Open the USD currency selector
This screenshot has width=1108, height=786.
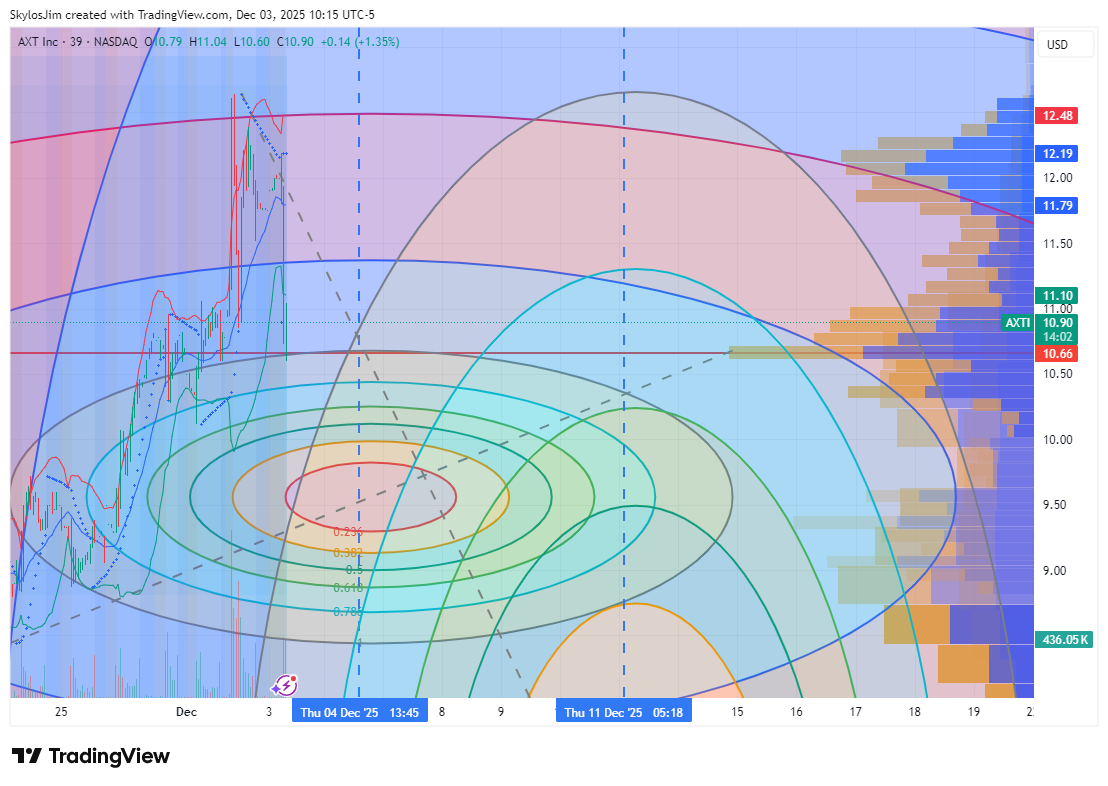click(1057, 45)
